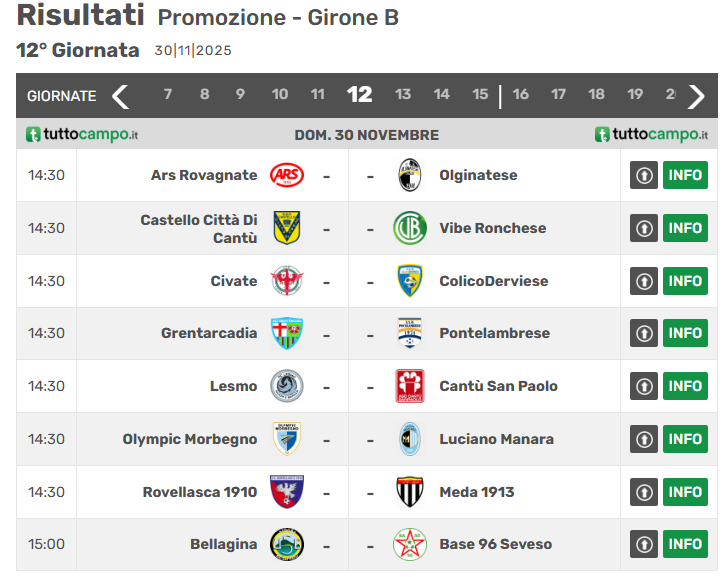The image size is (722, 577).
Task: Select giornata 7 tab
Action: click(x=167, y=95)
